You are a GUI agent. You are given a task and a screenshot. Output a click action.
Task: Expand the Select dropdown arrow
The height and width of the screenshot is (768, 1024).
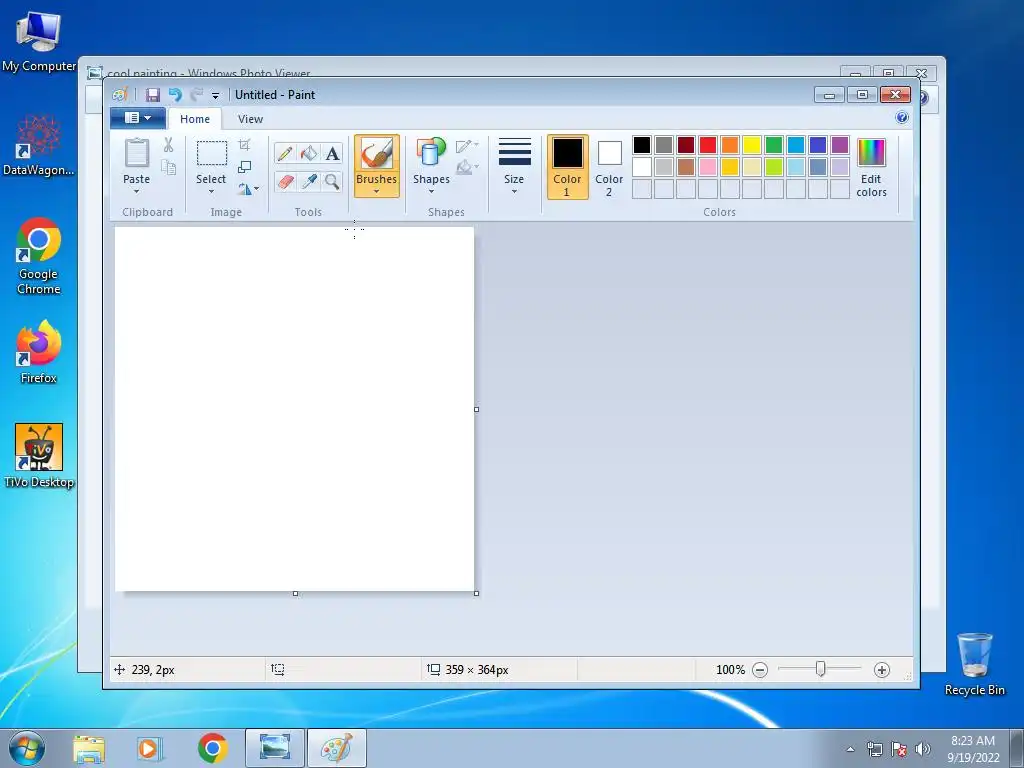[x=211, y=192]
